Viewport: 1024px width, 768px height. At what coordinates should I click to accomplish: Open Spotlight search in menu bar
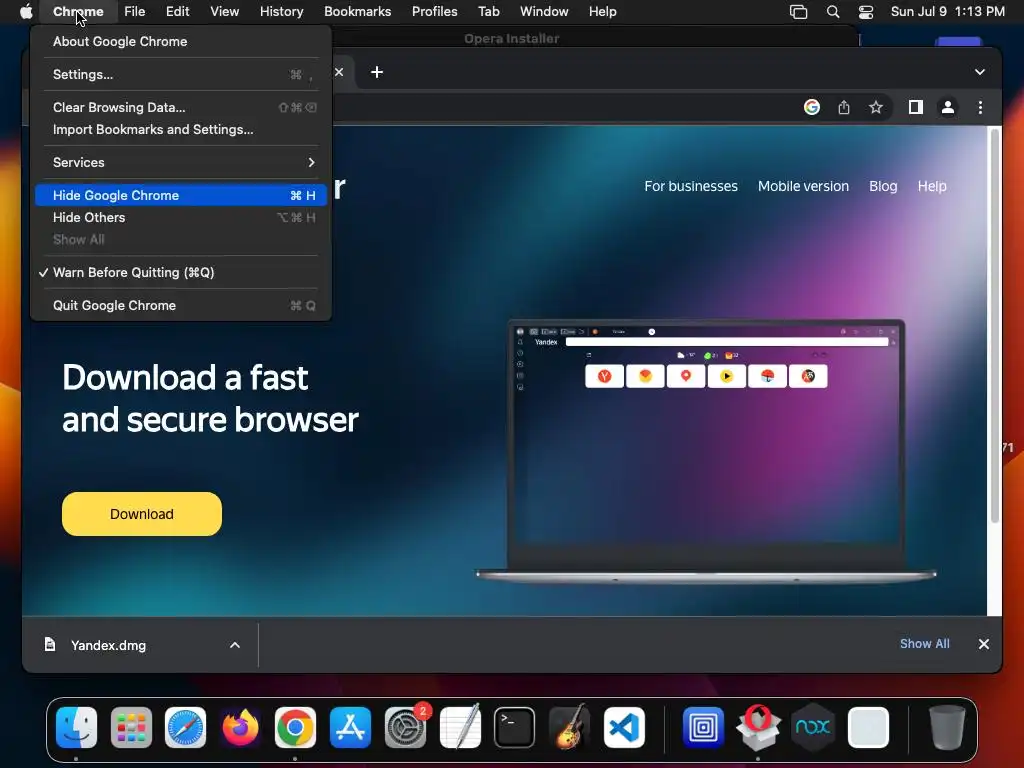point(833,12)
